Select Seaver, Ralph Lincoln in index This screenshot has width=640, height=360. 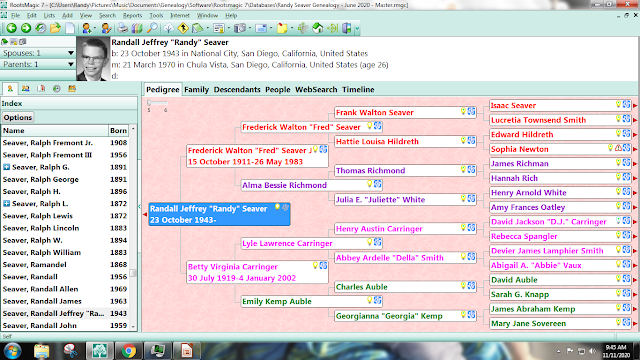65,228
